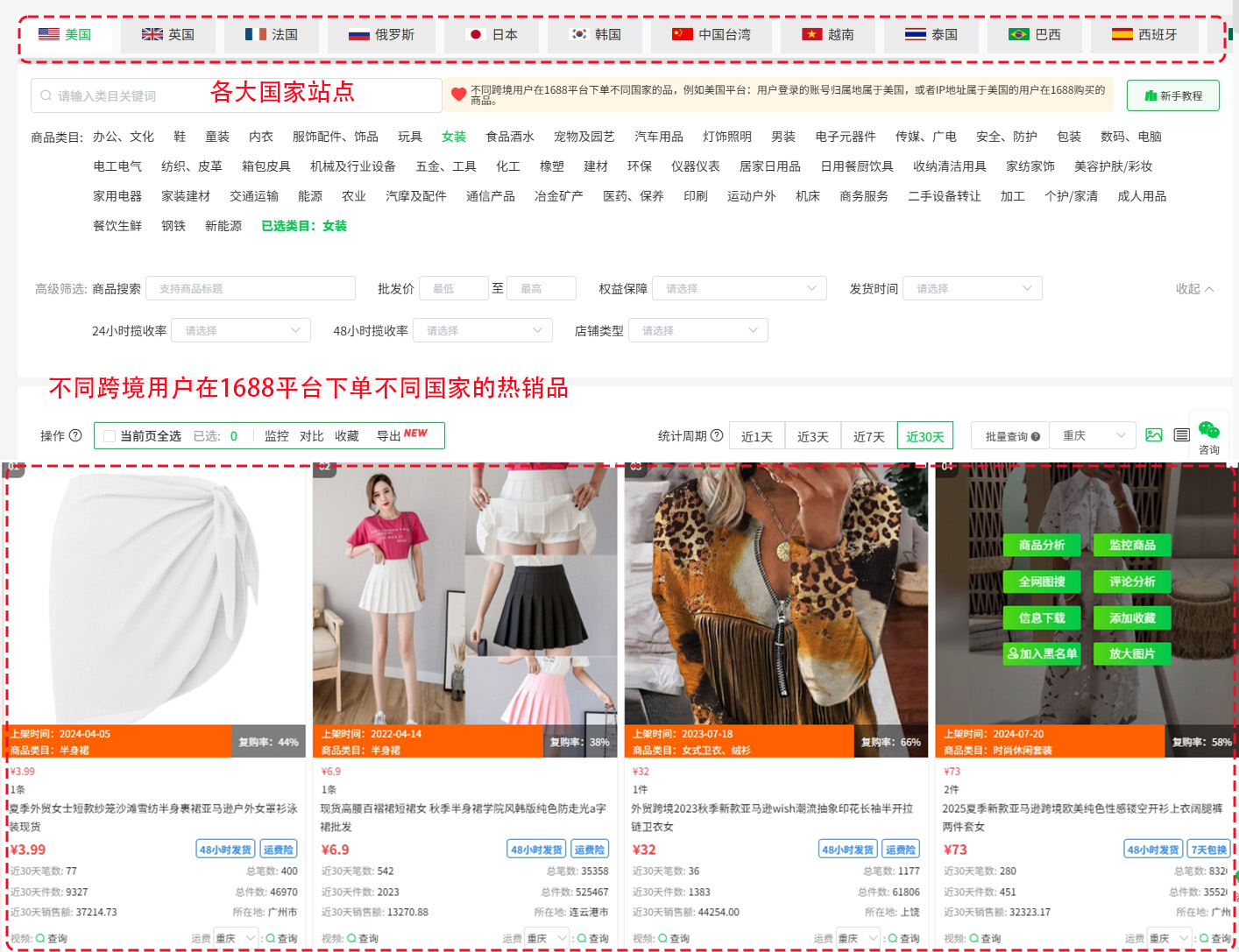Click the help icon beside 统计周期
This screenshot has height=952, width=1239.
click(x=717, y=435)
